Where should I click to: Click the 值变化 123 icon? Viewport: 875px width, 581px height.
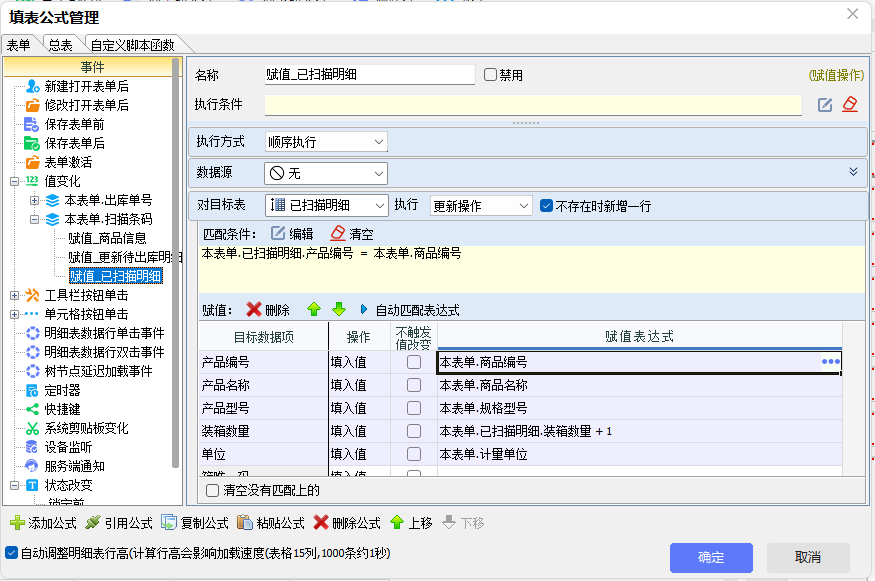point(32,181)
